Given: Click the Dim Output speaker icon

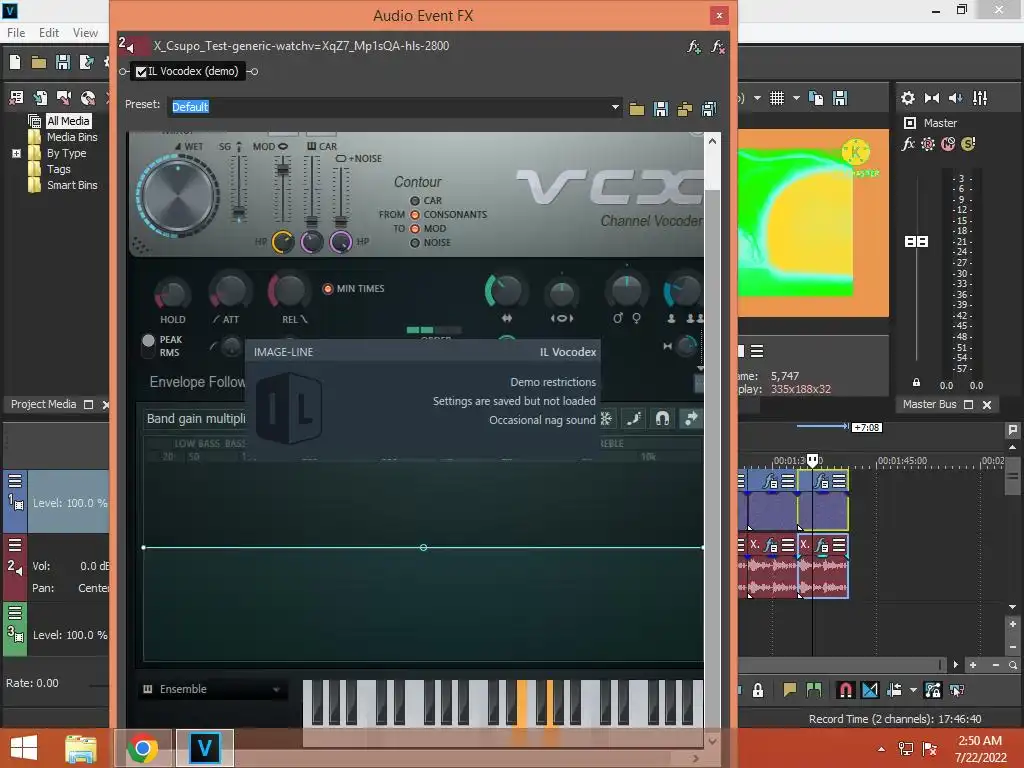Looking at the screenshot, I should [955, 98].
